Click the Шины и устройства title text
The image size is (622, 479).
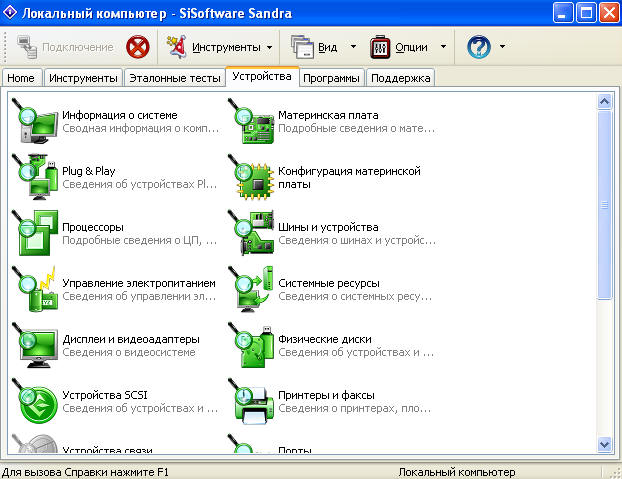328,227
